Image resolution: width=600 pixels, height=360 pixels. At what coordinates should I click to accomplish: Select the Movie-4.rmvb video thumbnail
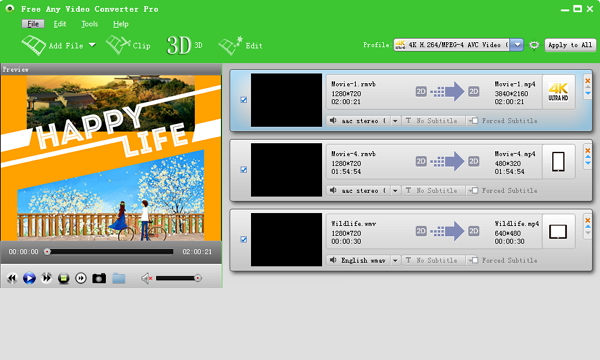pos(286,170)
